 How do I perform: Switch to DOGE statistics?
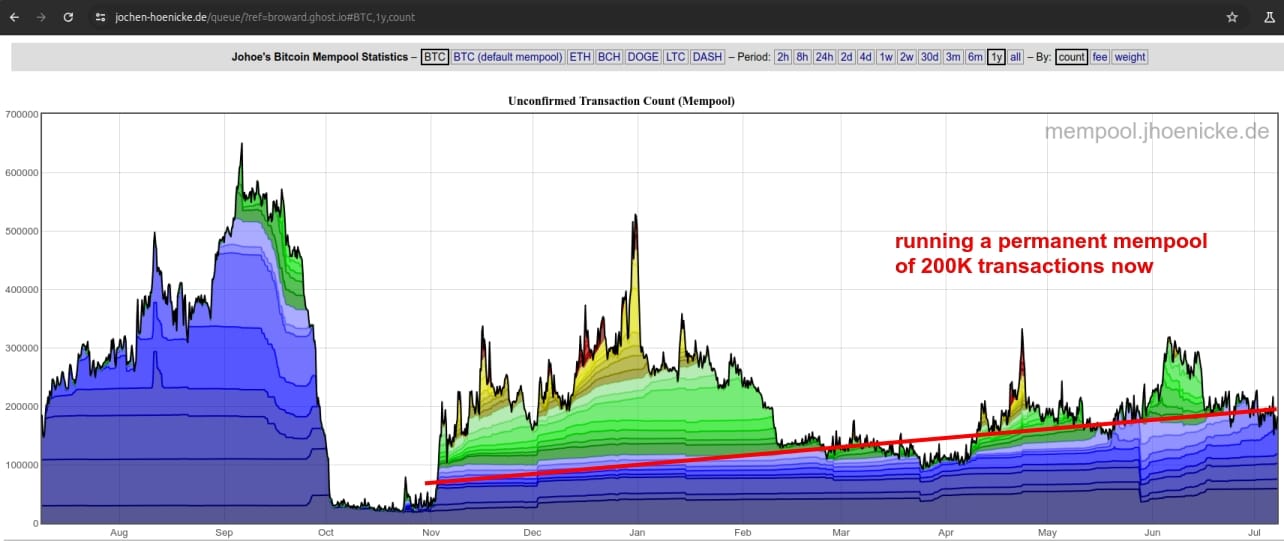(x=643, y=57)
